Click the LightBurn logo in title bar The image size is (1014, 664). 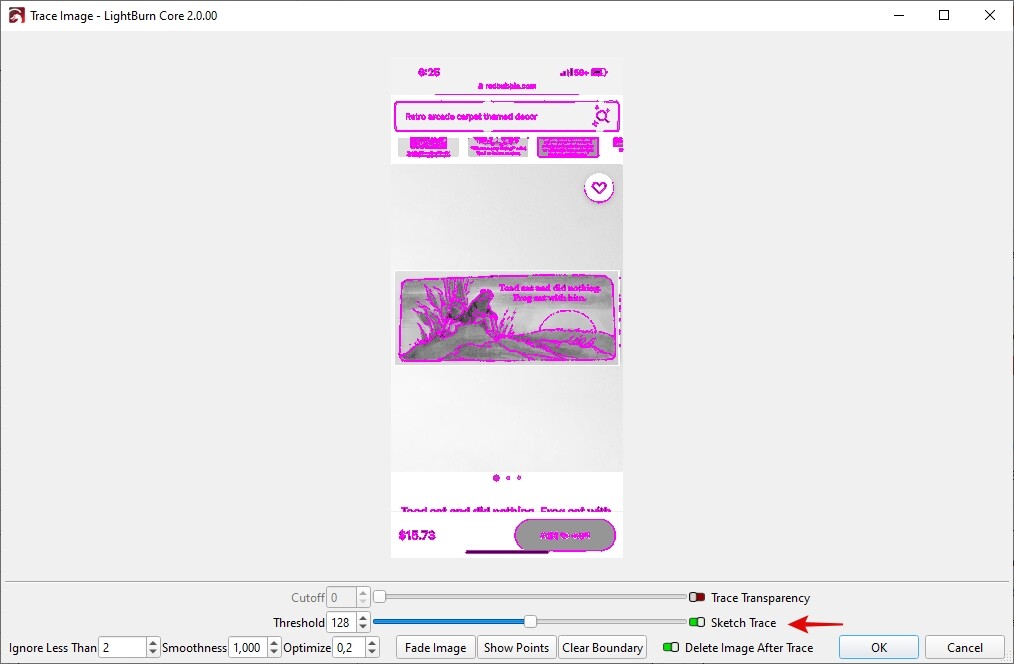(16, 16)
